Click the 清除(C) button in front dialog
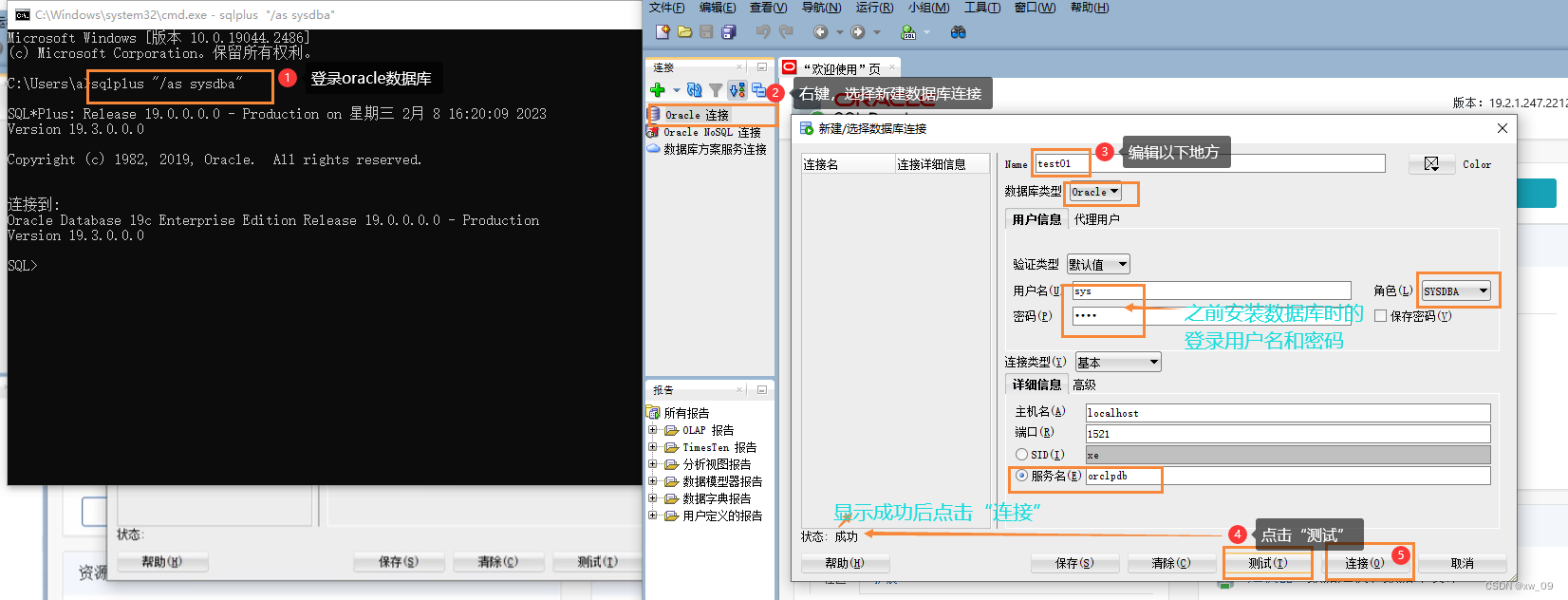The image size is (1568, 600). (x=1171, y=563)
